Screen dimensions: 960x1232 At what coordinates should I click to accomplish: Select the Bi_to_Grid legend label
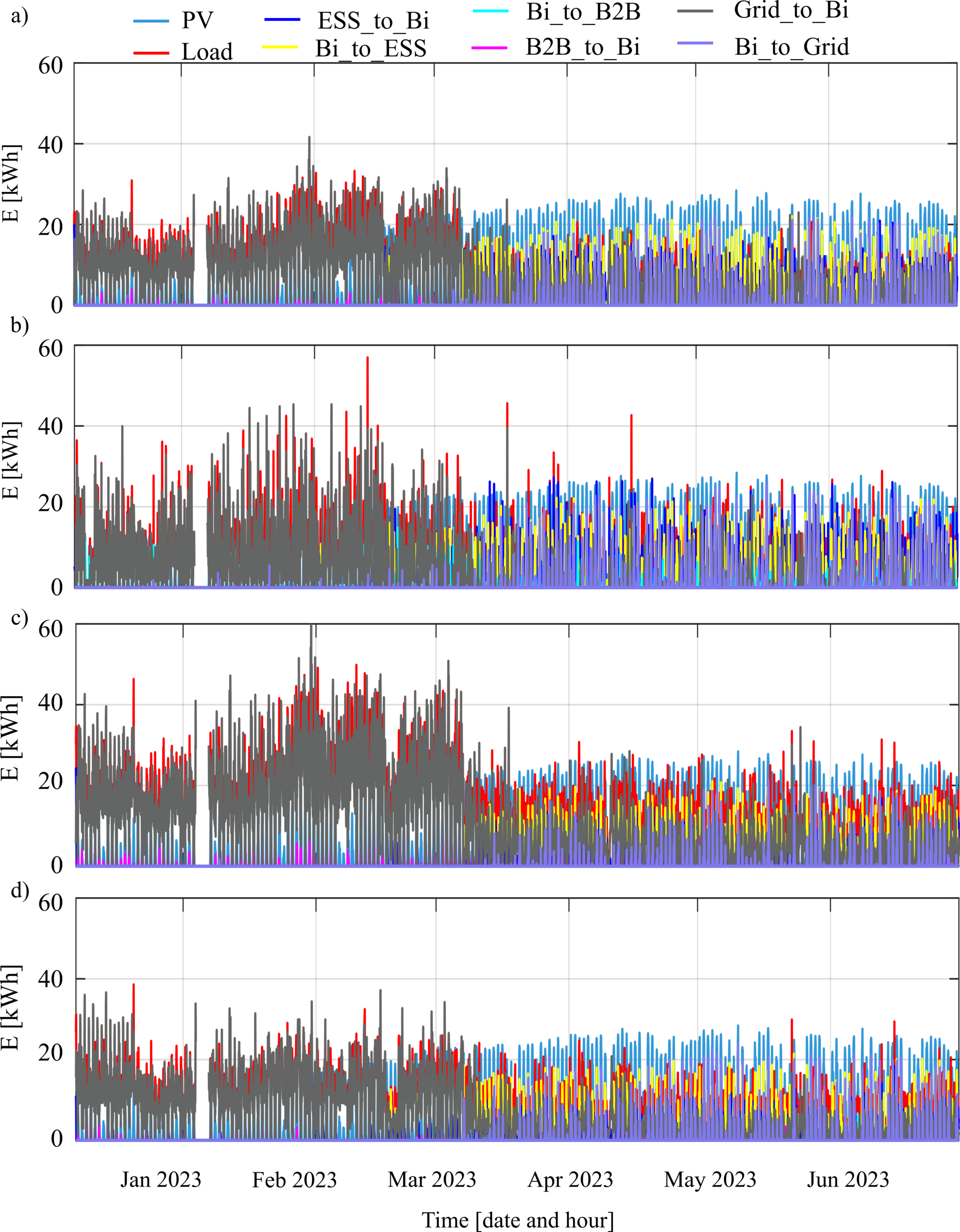791,47
